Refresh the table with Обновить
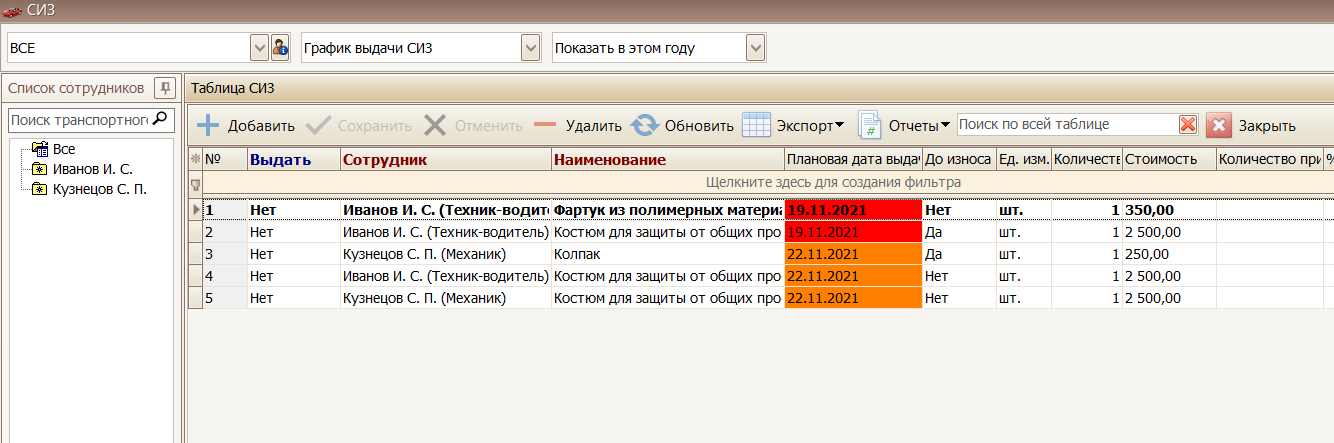Screen dimensions: 1334x443 point(683,126)
